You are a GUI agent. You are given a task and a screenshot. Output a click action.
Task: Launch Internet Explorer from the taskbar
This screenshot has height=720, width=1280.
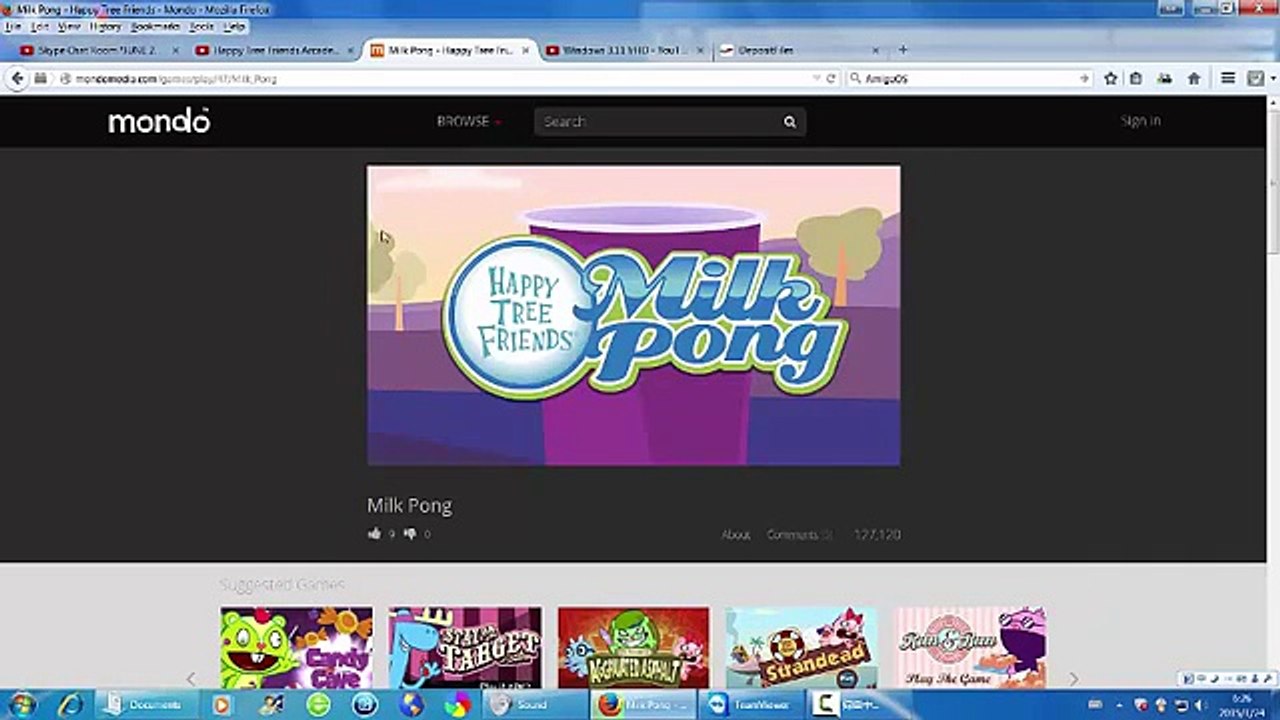pos(71,705)
